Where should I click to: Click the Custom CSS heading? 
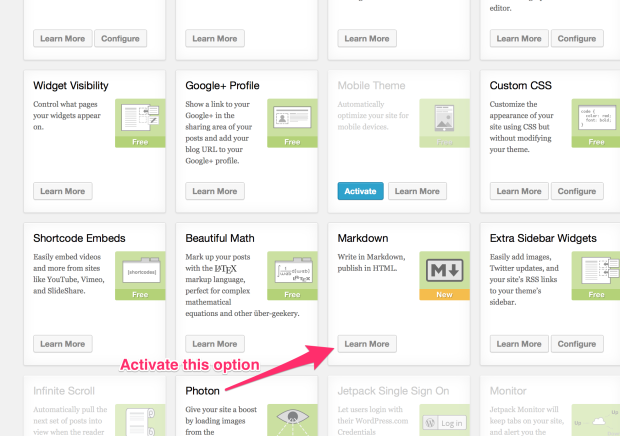click(520, 86)
